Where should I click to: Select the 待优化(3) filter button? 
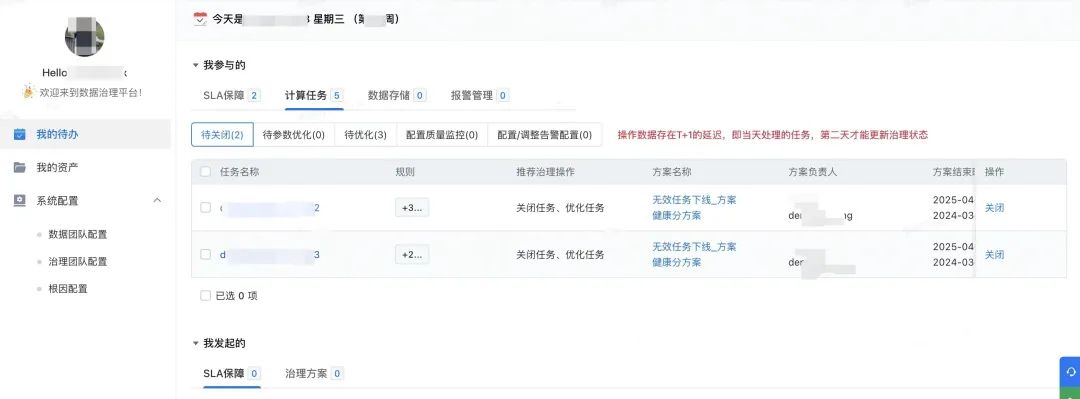coord(365,135)
